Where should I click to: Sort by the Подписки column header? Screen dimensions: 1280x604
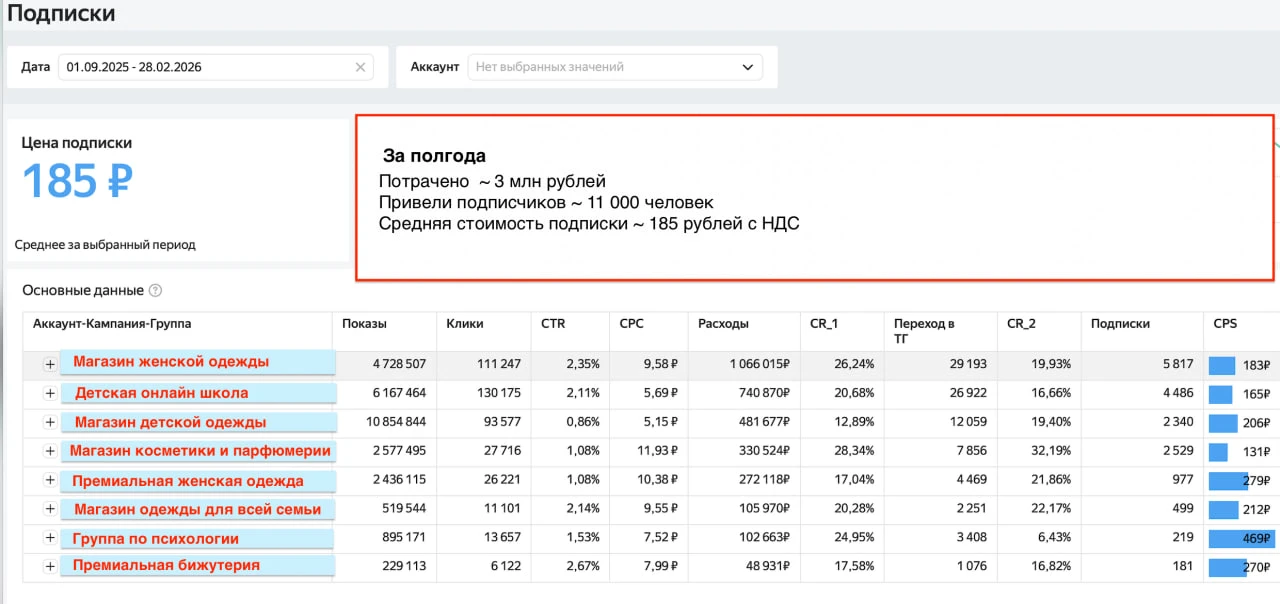pyautogui.click(x=1120, y=324)
